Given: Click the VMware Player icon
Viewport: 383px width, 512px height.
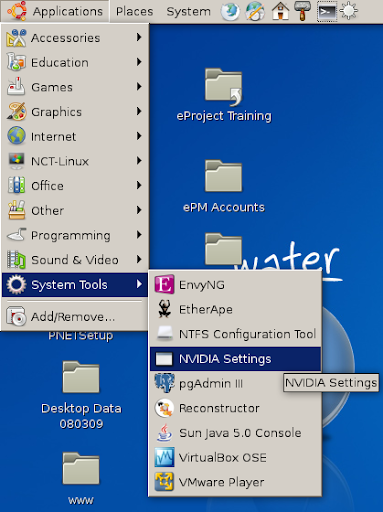Looking at the screenshot, I should click(x=164, y=482).
